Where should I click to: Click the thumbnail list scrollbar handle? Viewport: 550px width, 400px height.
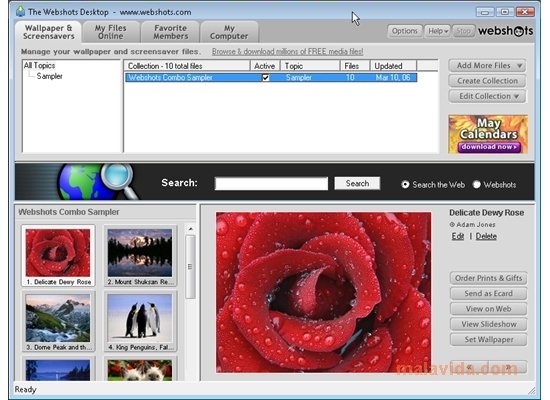pyautogui.click(x=190, y=267)
